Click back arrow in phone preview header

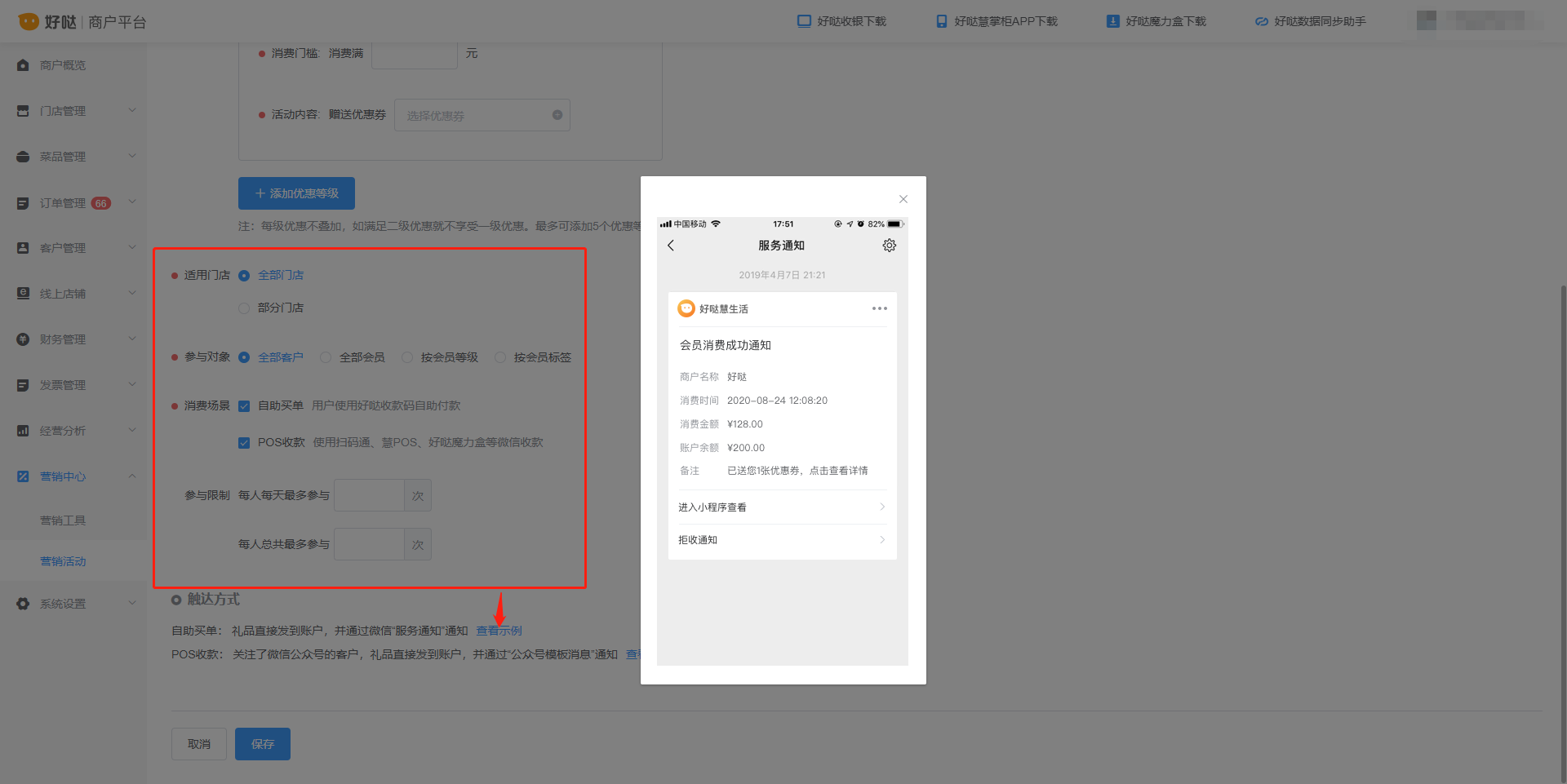tap(671, 246)
